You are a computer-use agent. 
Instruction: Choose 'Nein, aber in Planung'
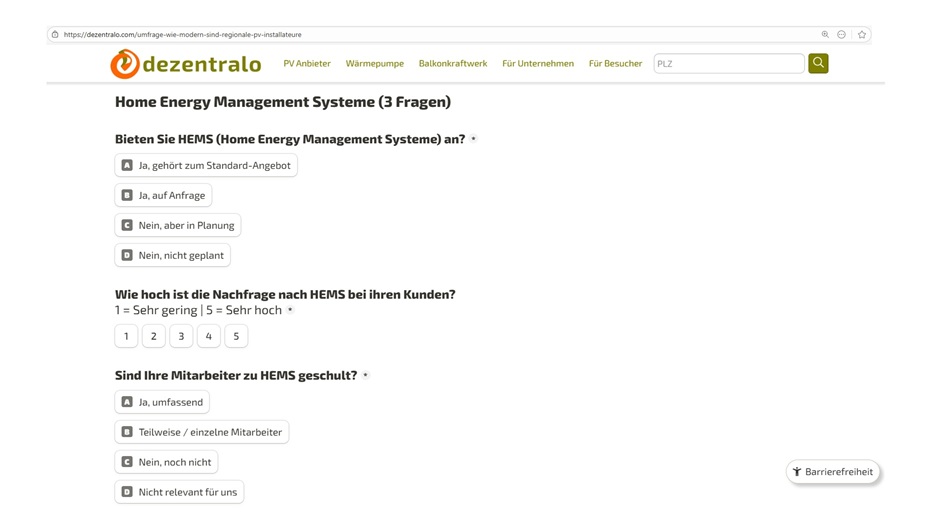click(178, 226)
